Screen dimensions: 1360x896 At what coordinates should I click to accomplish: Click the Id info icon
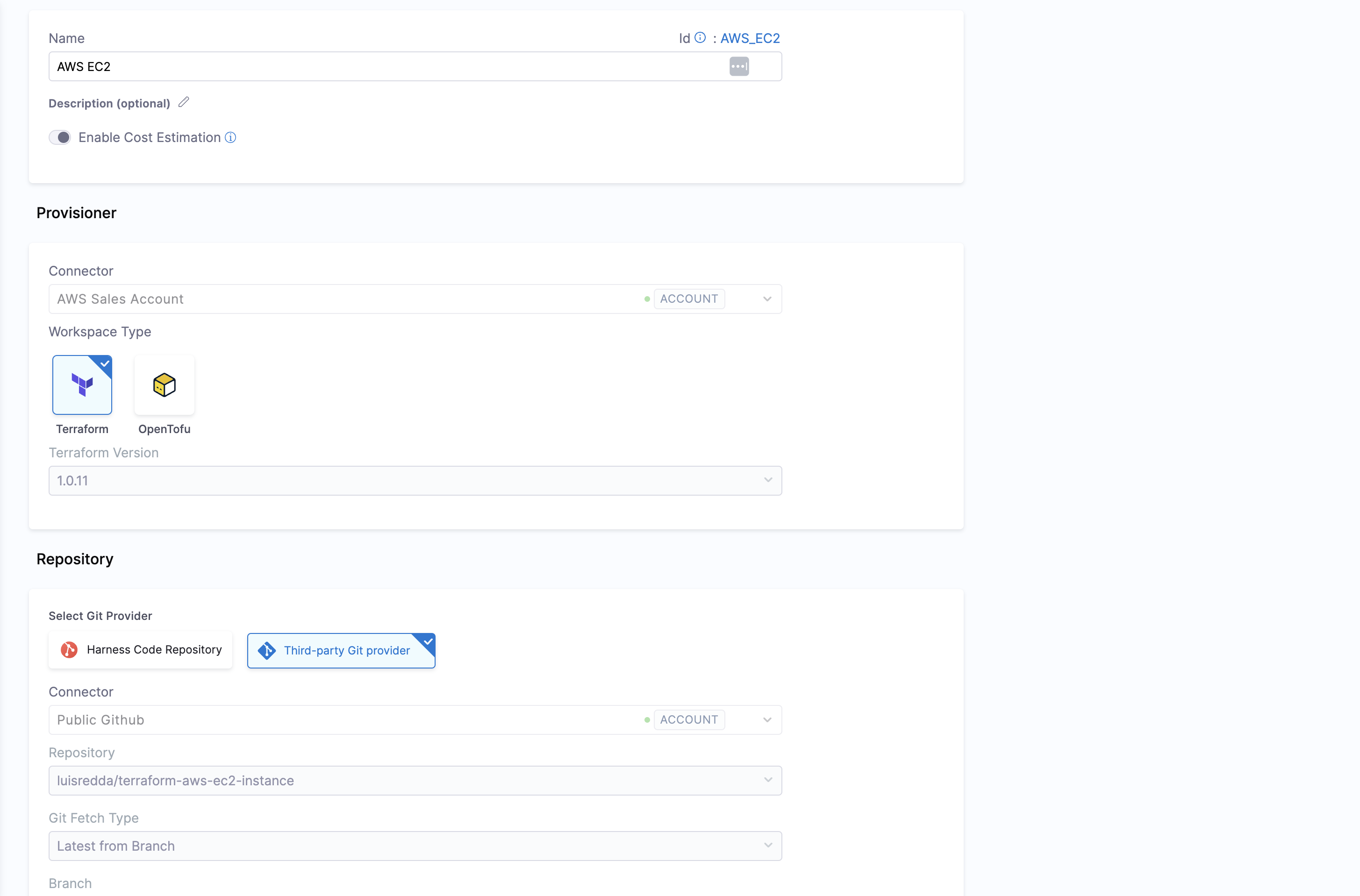[700, 38]
